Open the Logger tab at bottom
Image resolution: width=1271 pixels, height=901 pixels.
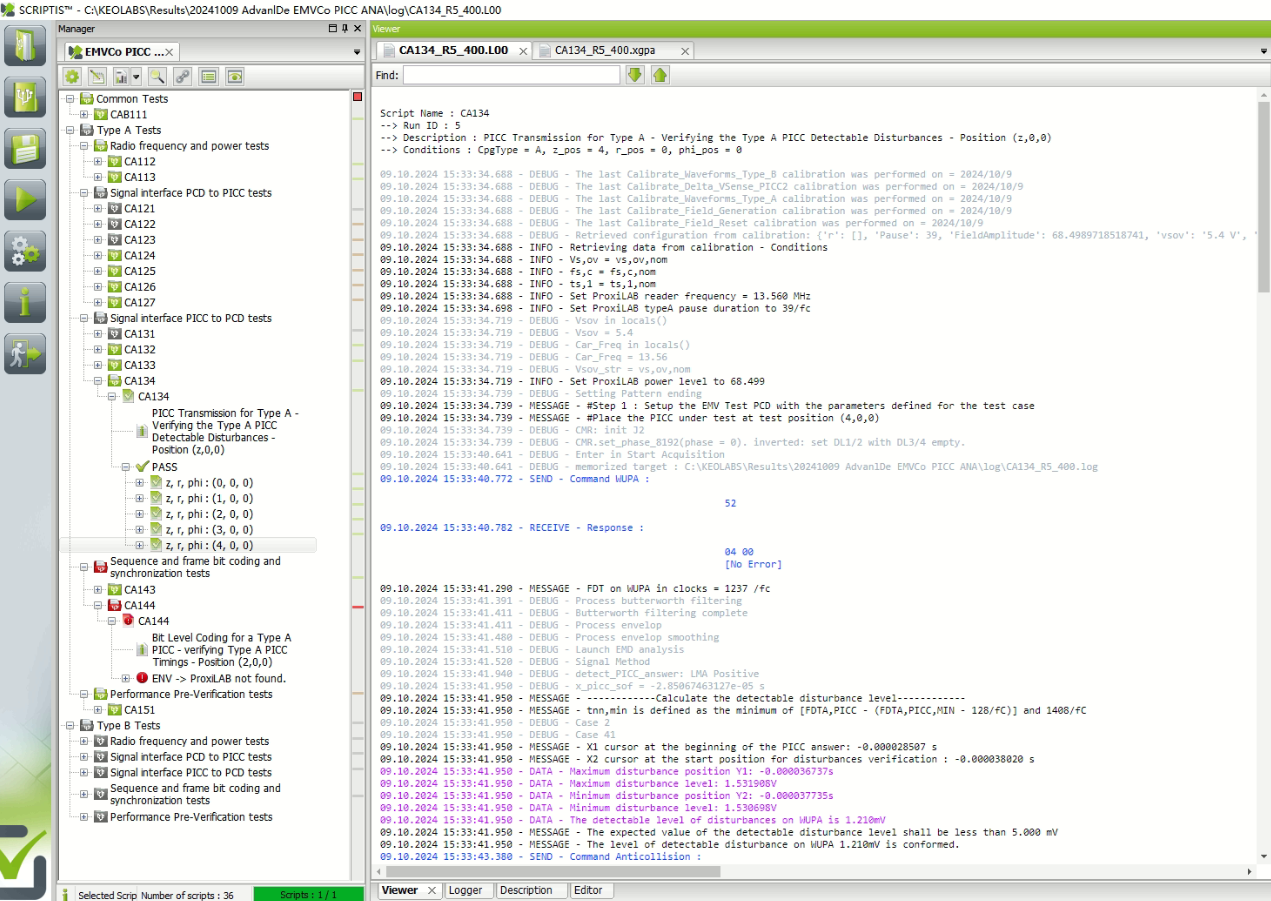pos(465,890)
